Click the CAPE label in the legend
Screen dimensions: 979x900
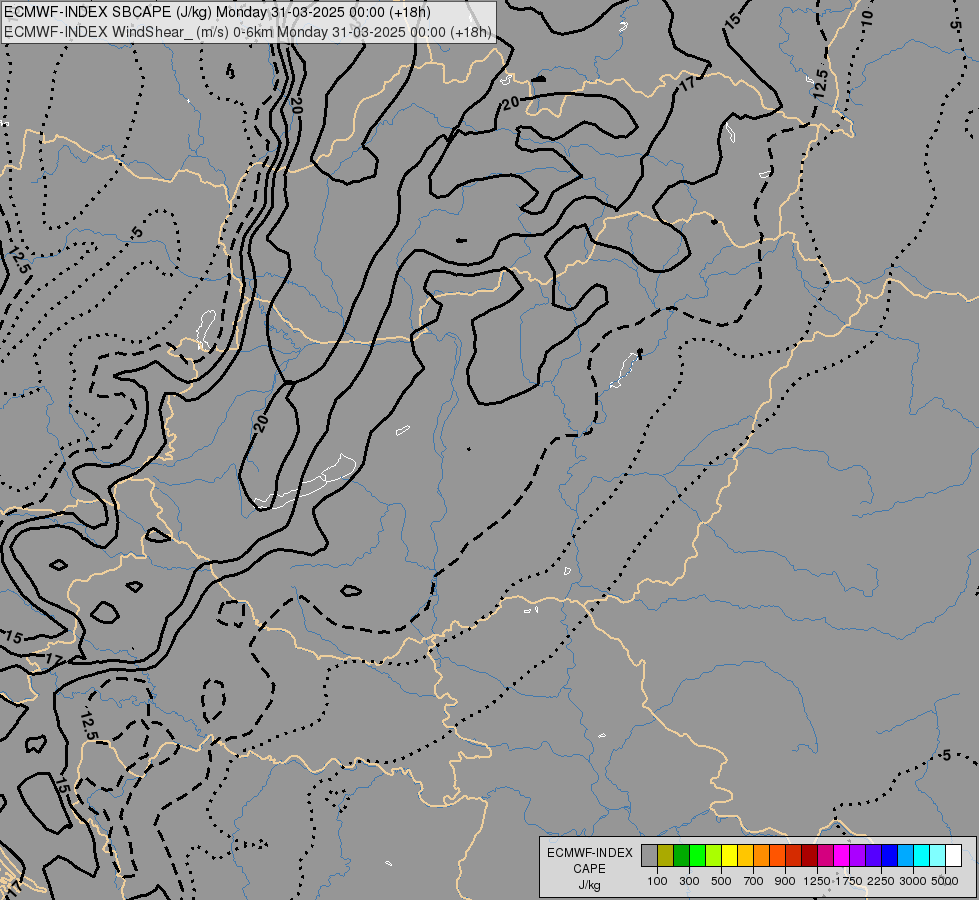pos(589,869)
